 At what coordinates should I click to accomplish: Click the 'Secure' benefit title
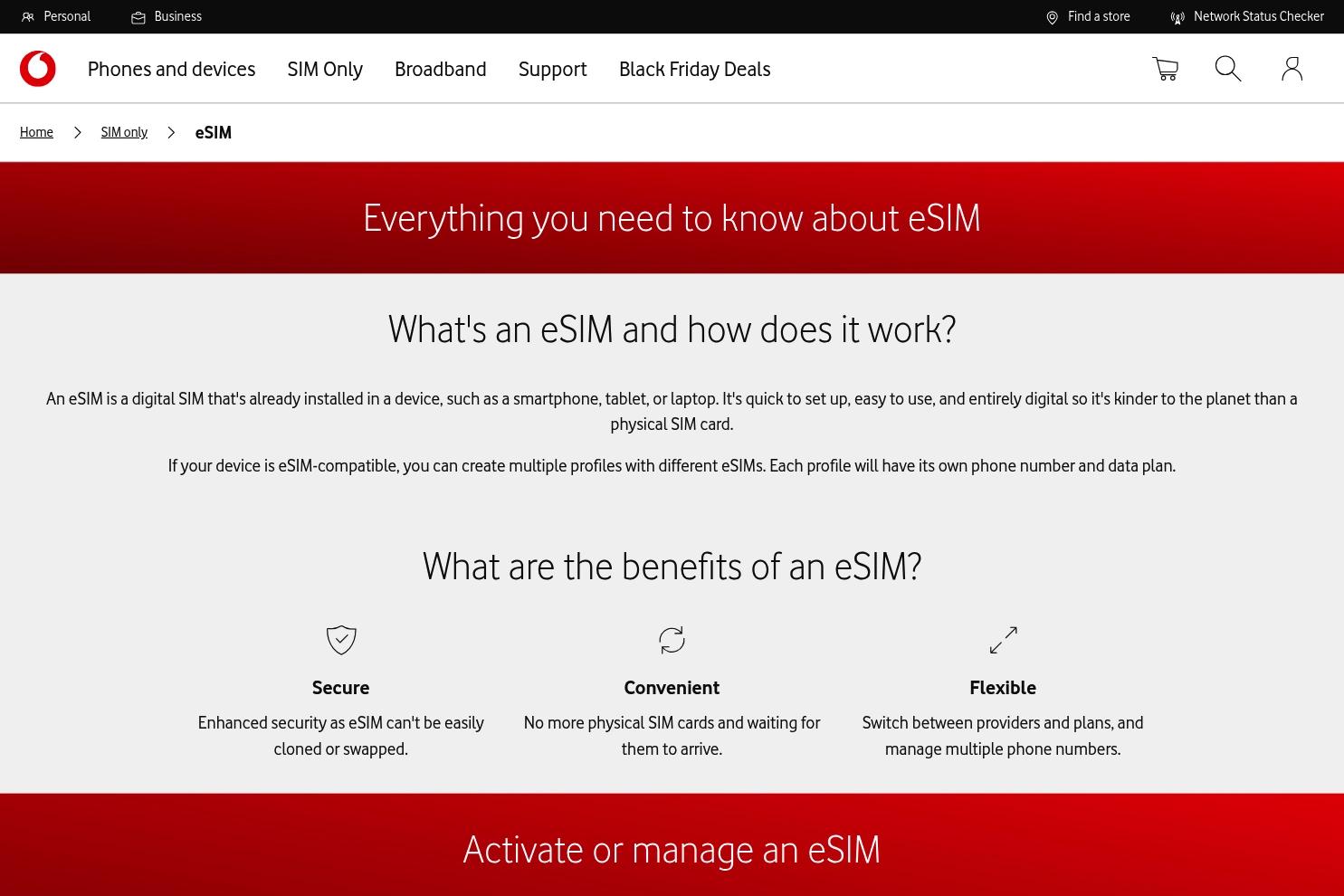[x=341, y=688]
